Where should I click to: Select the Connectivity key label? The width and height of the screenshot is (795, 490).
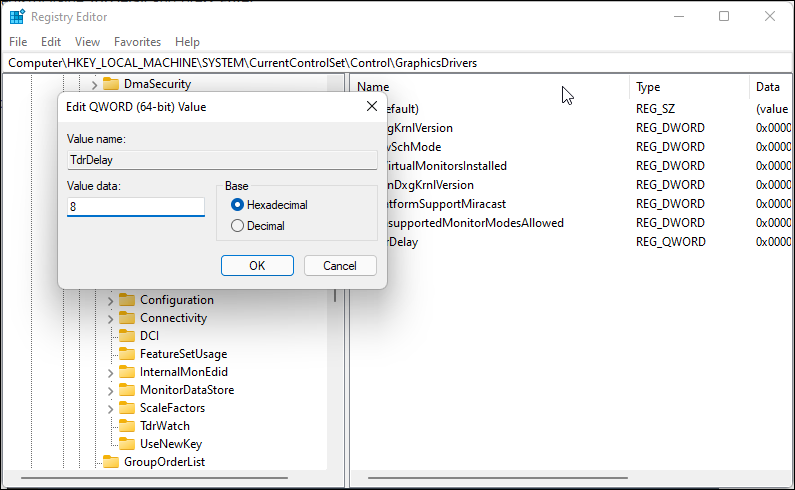pos(173,318)
